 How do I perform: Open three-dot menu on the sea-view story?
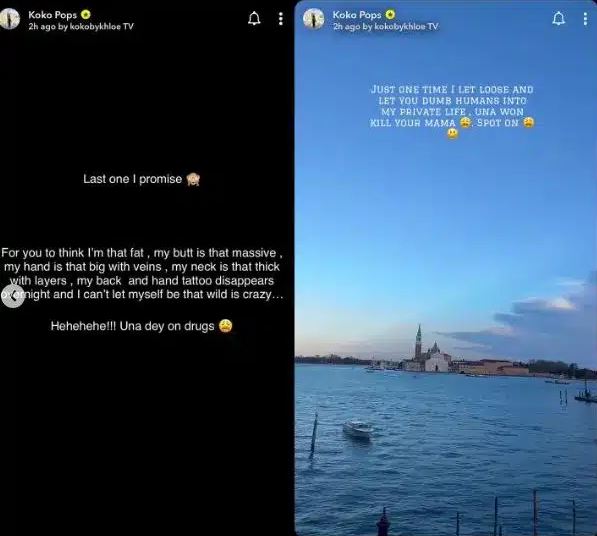(x=585, y=19)
